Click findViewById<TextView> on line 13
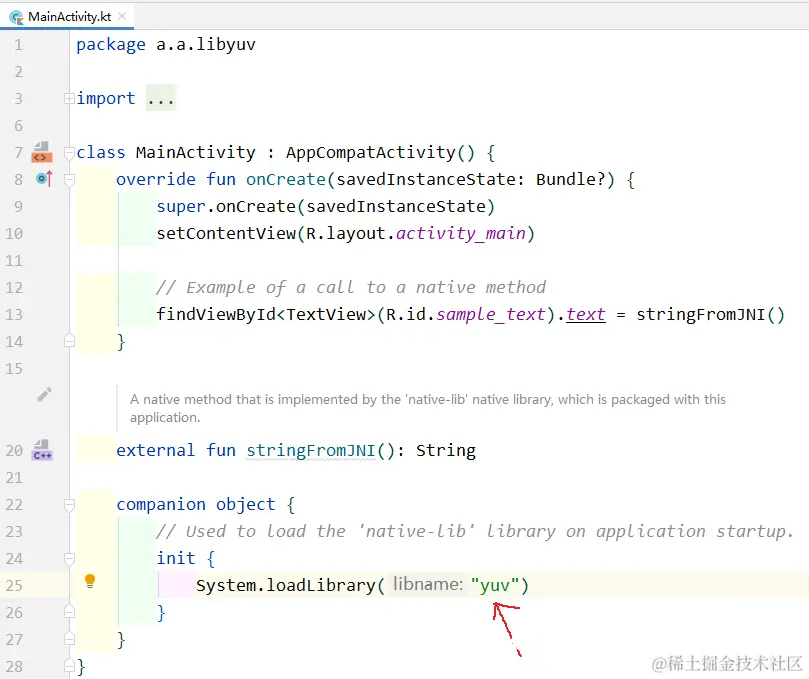809x679 pixels. coord(266,314)
